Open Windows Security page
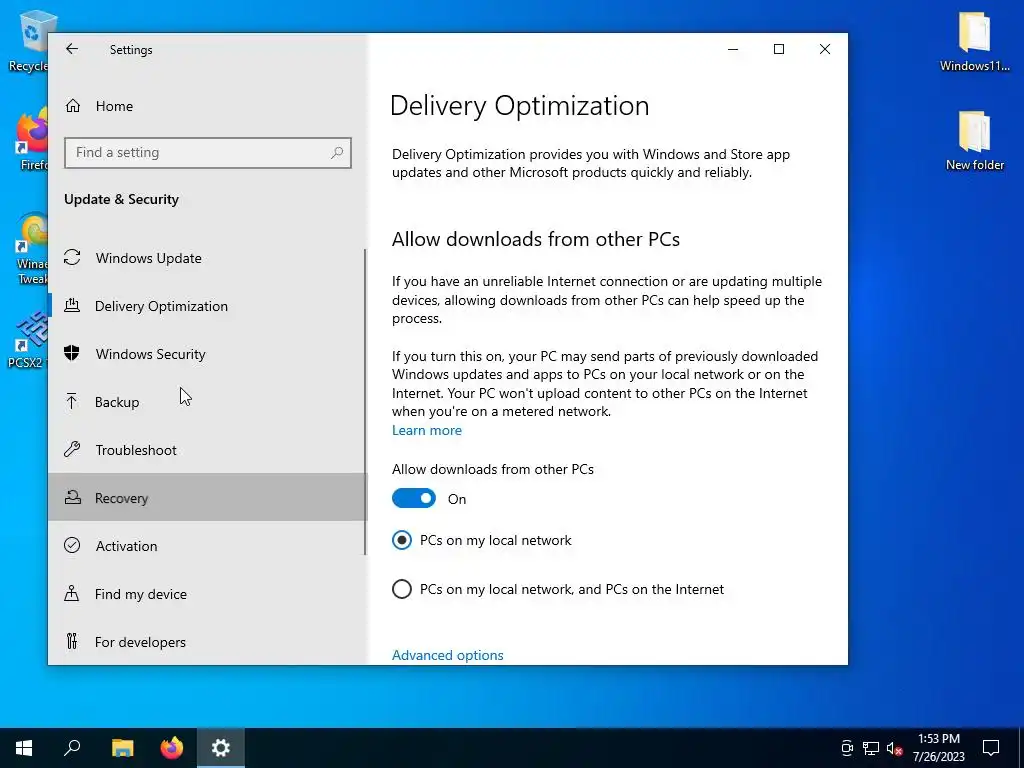1024x768 pixels. [x=207, y=354]
